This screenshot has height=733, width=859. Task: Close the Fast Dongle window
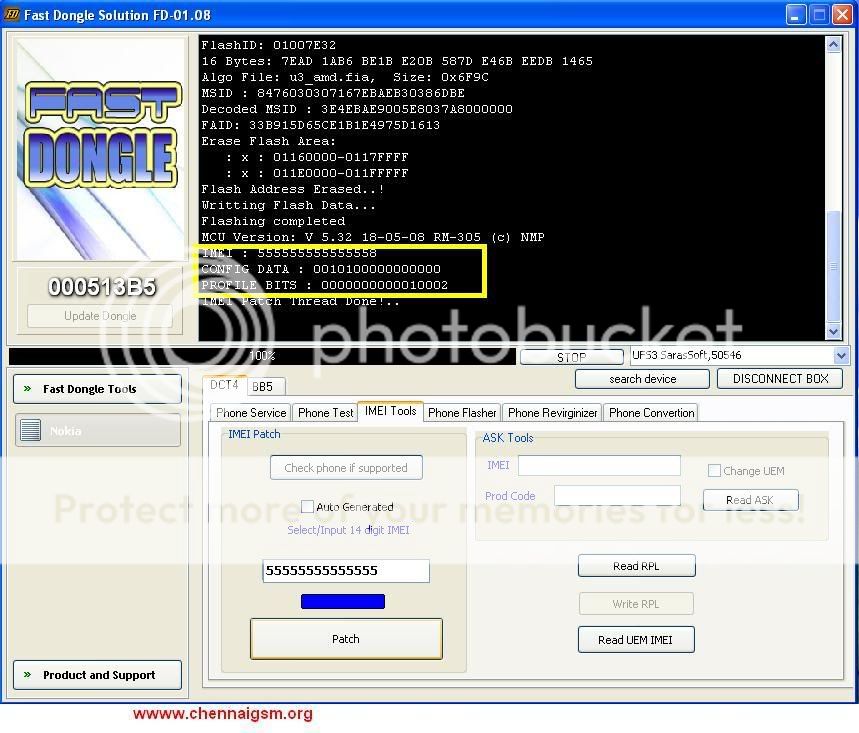(x=842, y=15)
